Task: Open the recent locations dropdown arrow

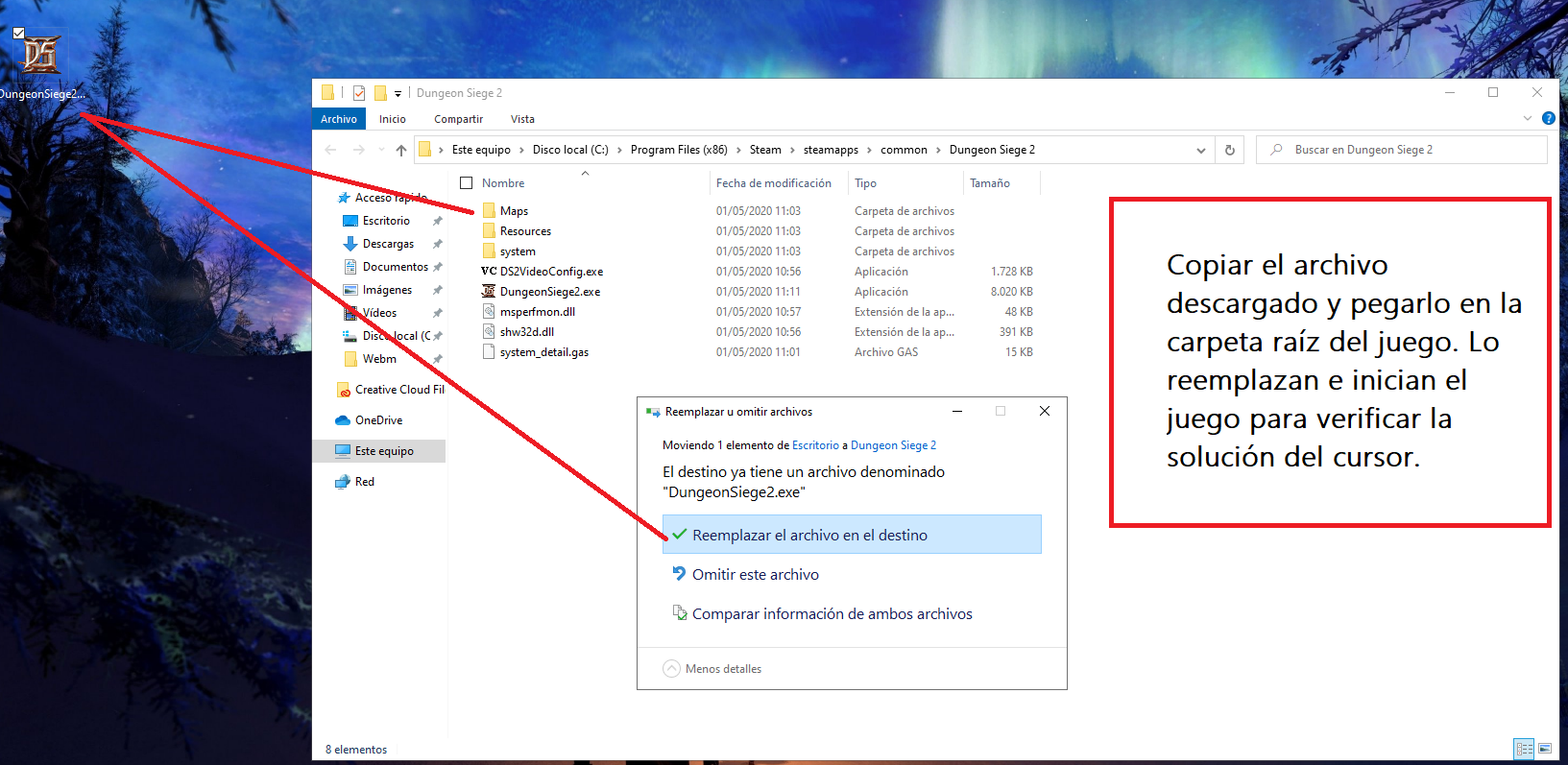Action: [x=381, y=150]
